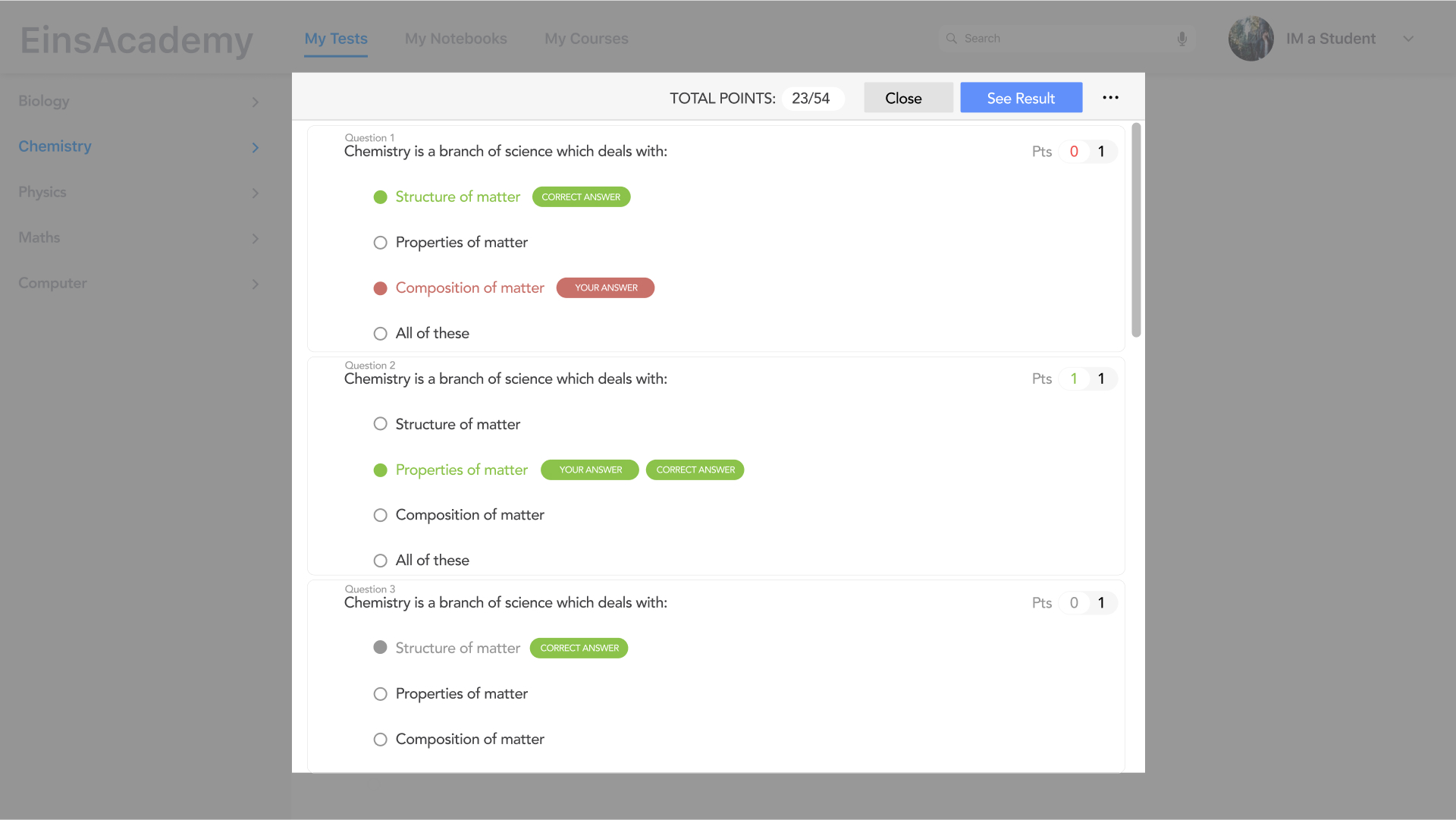The width and height of the screenshot is (1456, 820).
Task: Click the Search input field
Action: coord(1062,39)
